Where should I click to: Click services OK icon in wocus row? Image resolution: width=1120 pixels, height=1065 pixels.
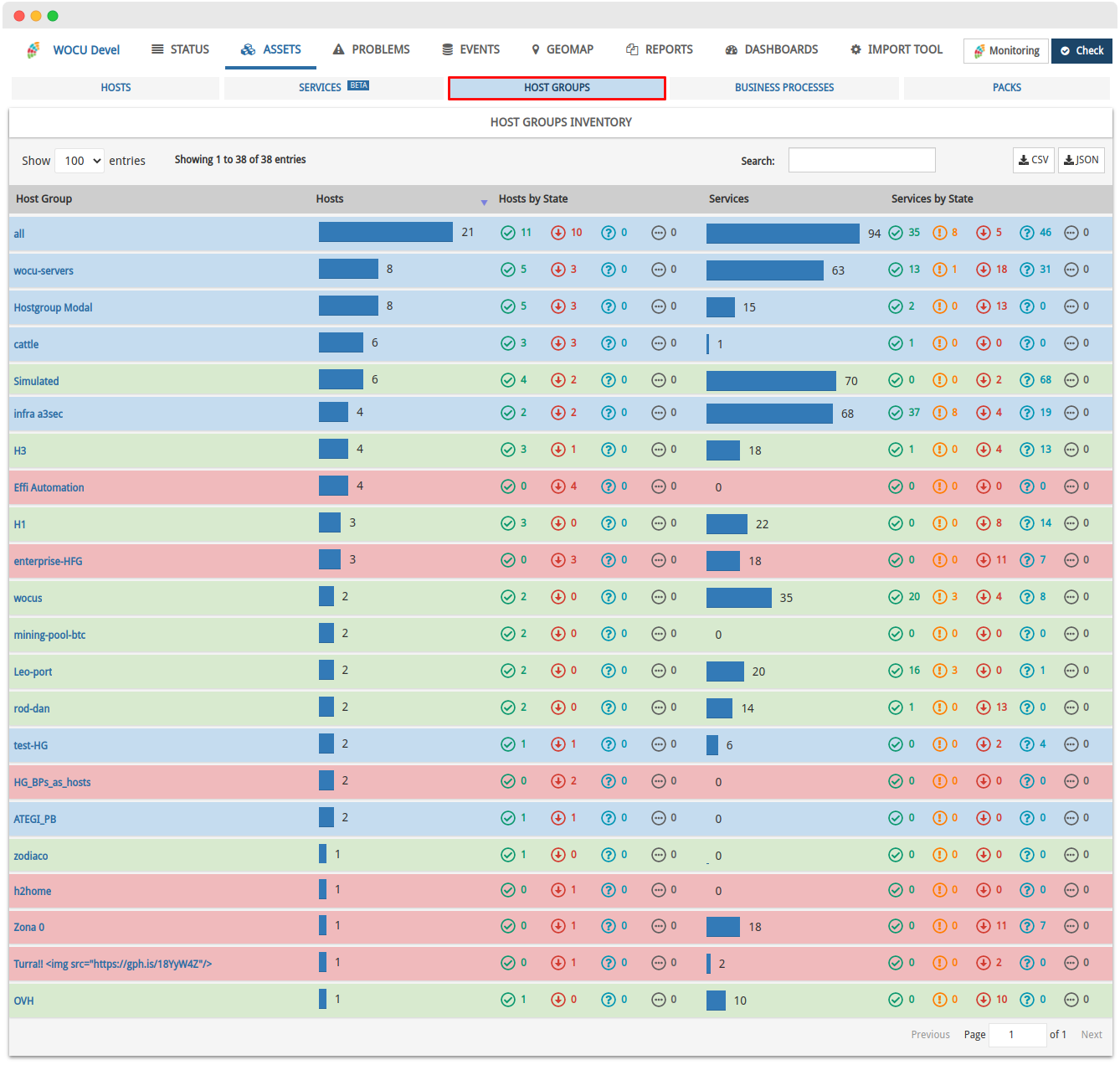[896, 597]
